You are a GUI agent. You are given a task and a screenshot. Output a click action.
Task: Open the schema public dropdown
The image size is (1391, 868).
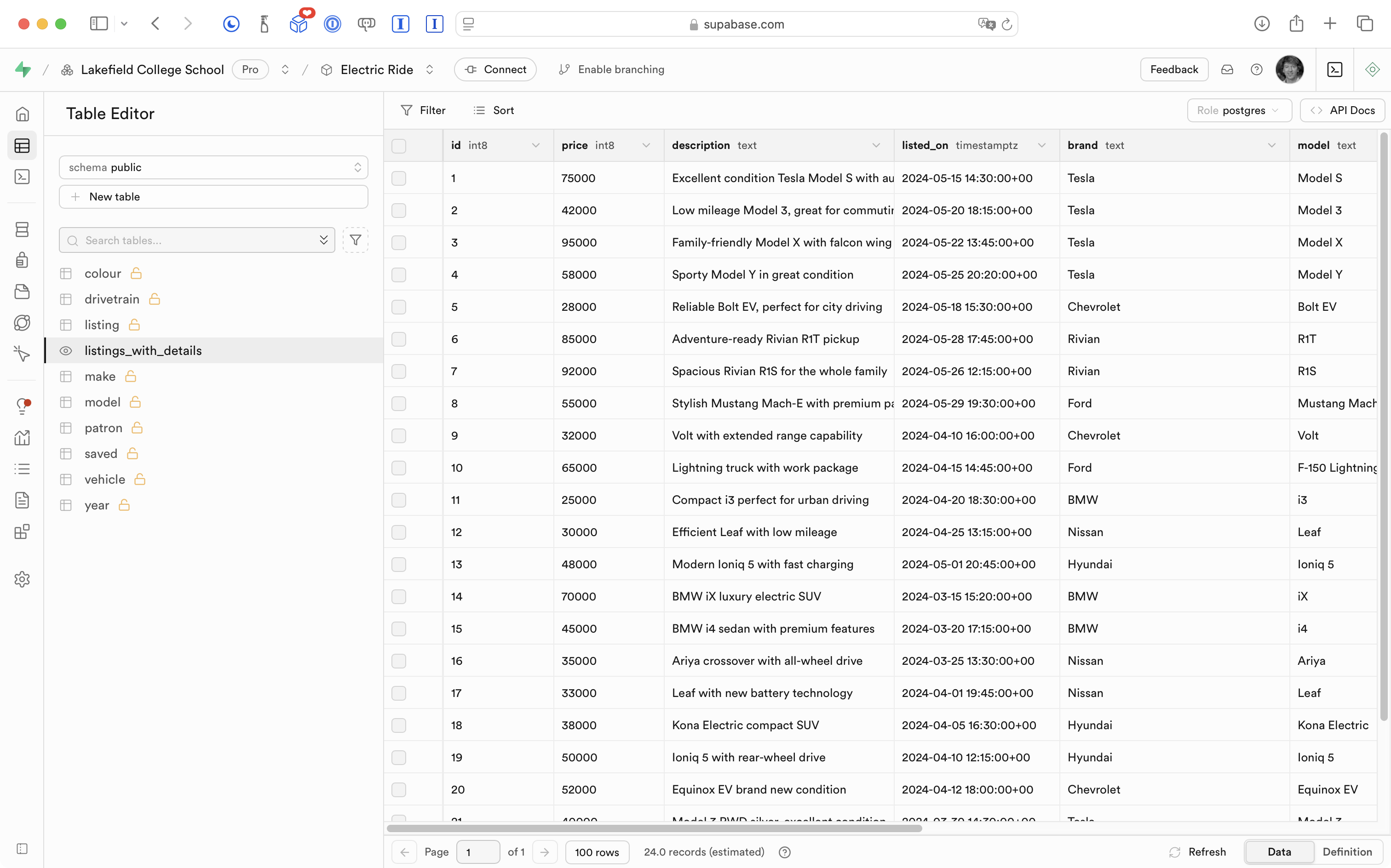click(x=213, y=167)
